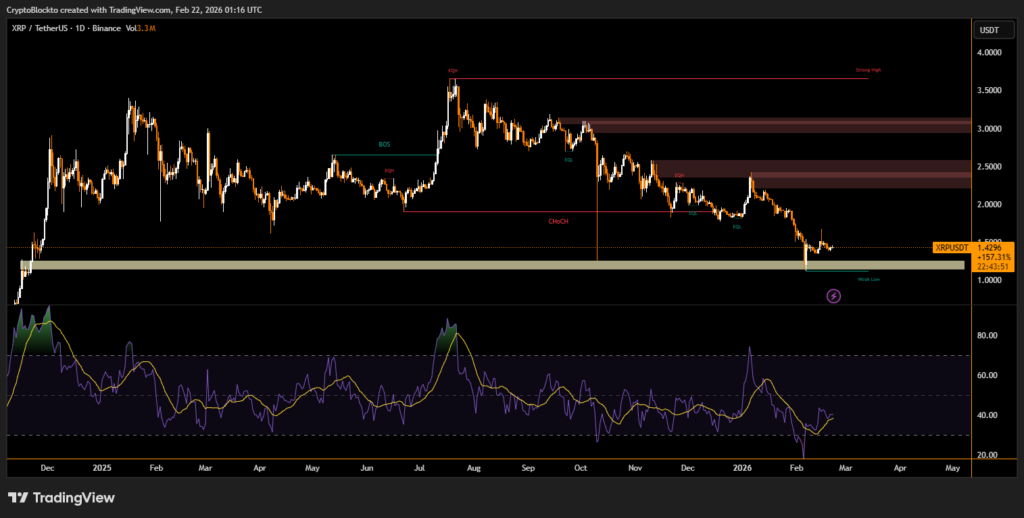Screen dimensions: 1024x518
Task: Click the 2025 marker on time axis
Action: coord(103,467)
